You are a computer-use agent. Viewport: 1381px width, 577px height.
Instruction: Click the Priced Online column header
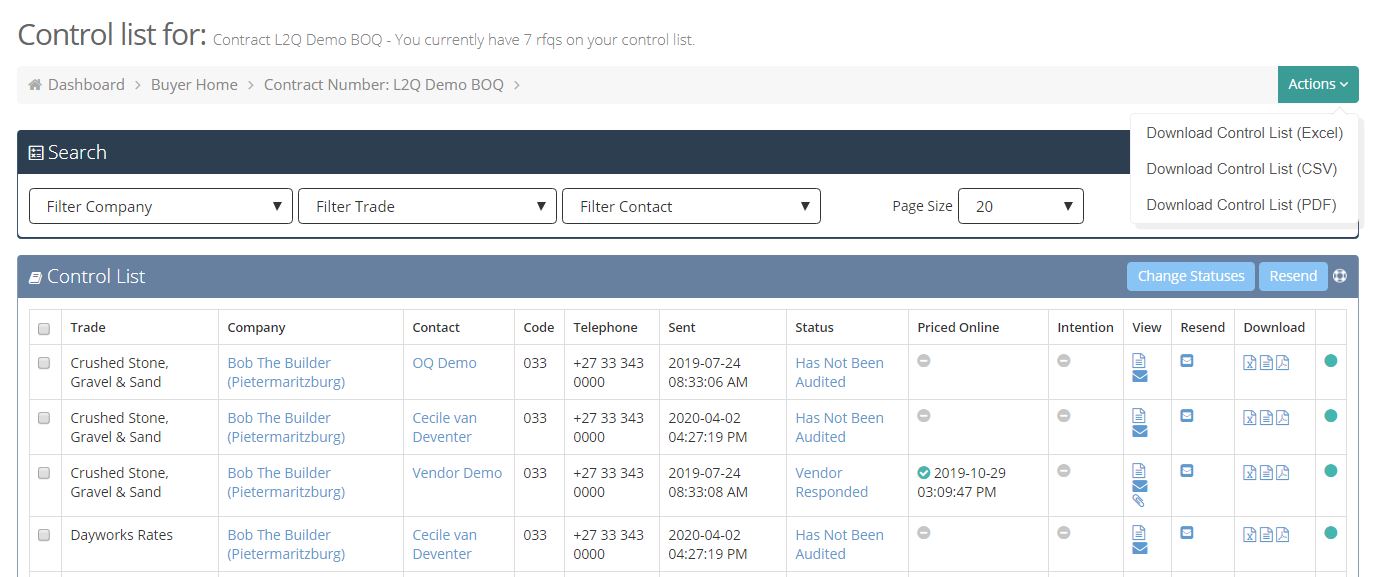[x=958, y=327]
